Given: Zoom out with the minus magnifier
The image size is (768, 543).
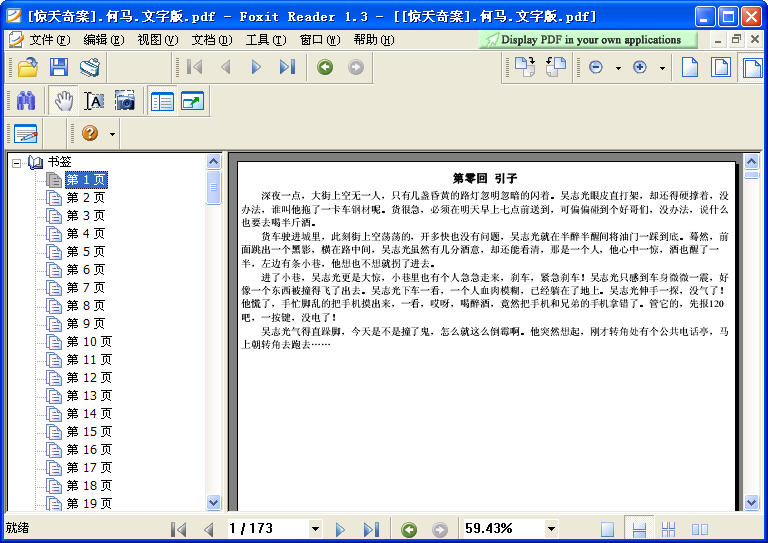Looking at the screenshot, I should click(x=596, y=67).
